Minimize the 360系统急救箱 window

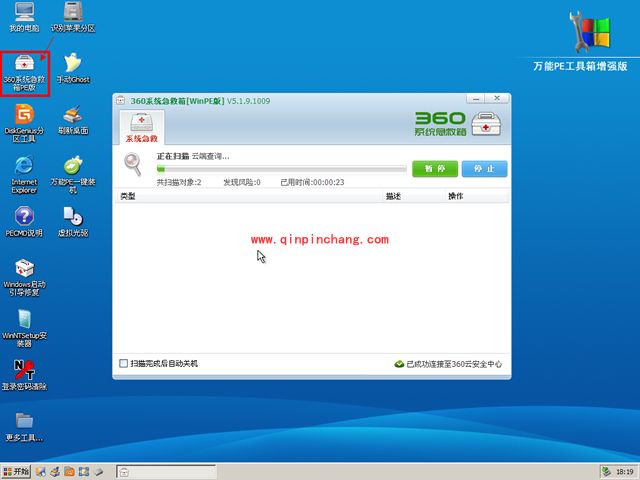[475, 98]
